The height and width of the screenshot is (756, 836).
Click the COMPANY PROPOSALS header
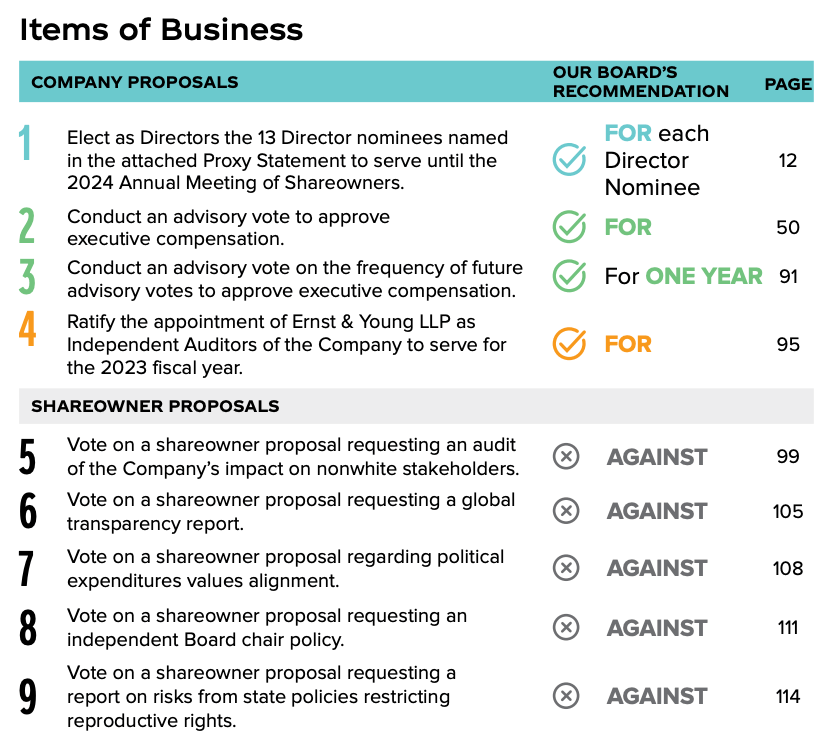(x=135, y=82)
